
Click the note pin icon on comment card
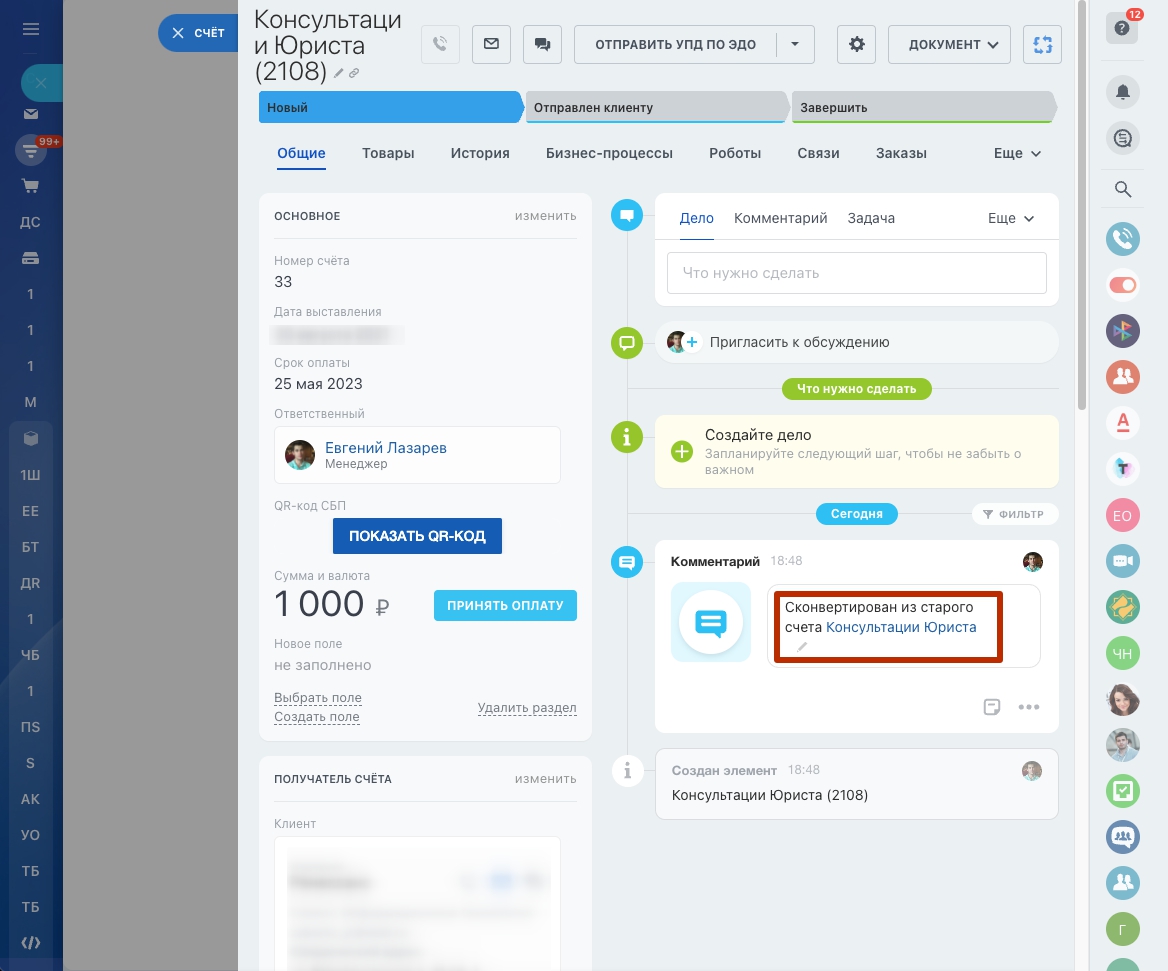(x=991, y=707)
